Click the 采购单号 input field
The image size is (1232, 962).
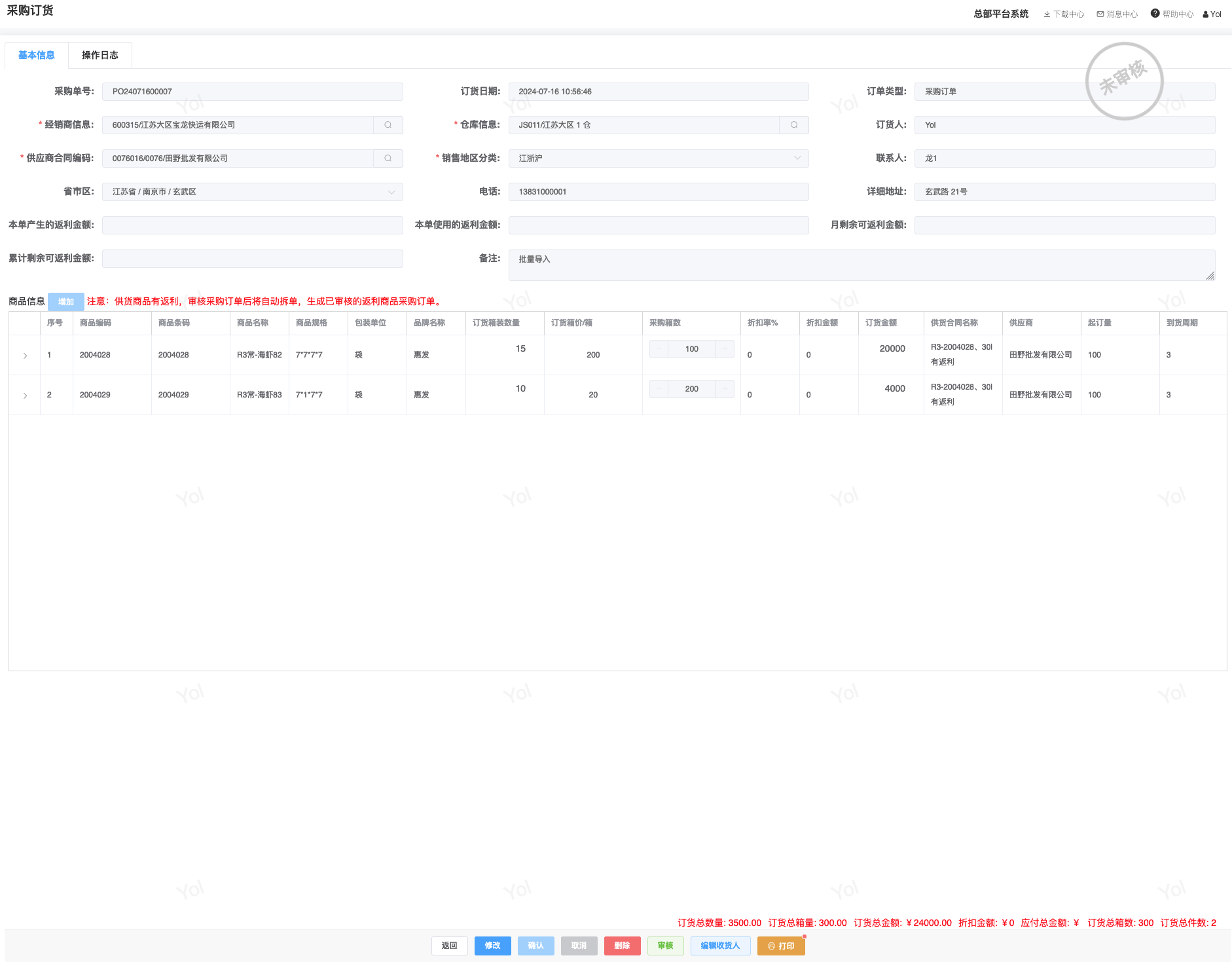[253, 92]
